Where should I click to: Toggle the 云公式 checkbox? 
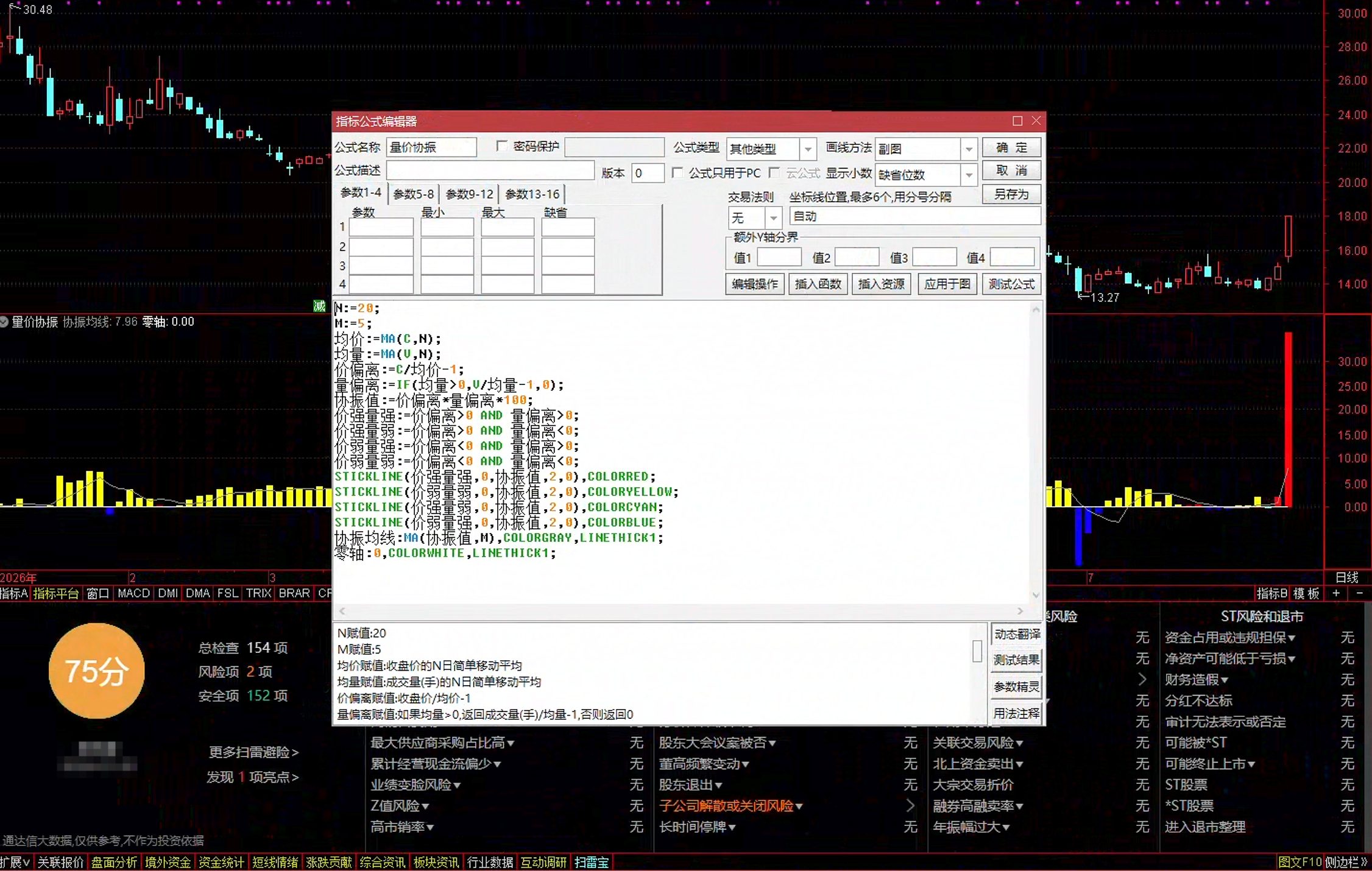(x=774, y=173)
